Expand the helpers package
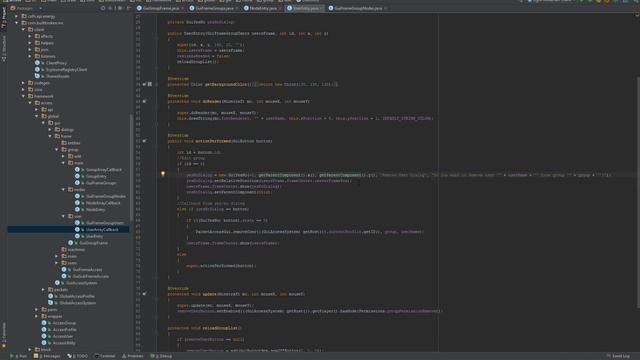The height and width of the screenshot is (360, 640). tap(30, 43)
